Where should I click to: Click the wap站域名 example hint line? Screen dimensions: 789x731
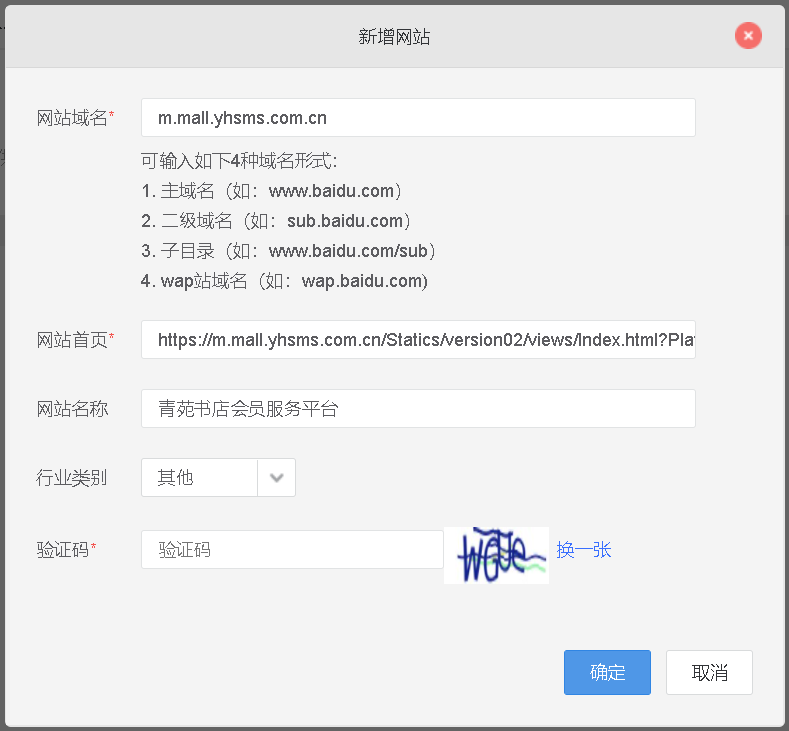point(285,281)
